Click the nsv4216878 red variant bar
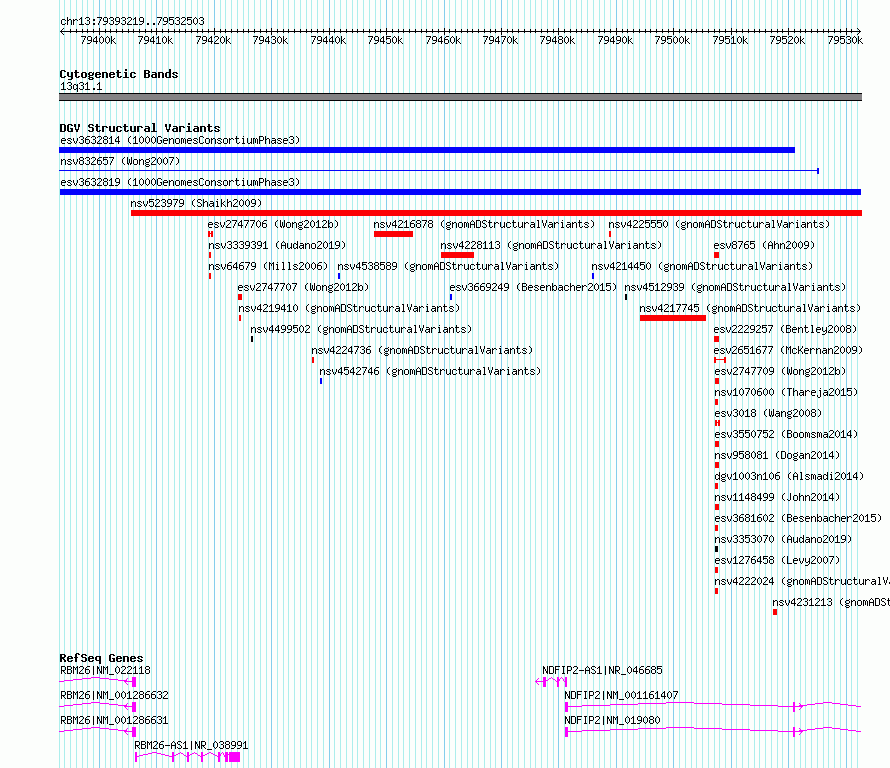This screenshot has height=768, width=890. (393, 234)
